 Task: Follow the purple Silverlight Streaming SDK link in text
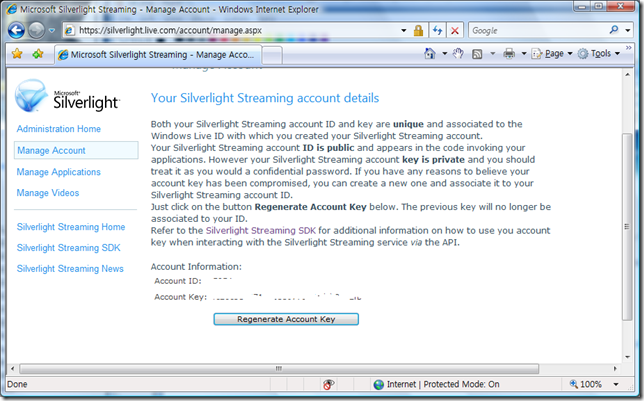pyautogui.click(x=261, y=230)
